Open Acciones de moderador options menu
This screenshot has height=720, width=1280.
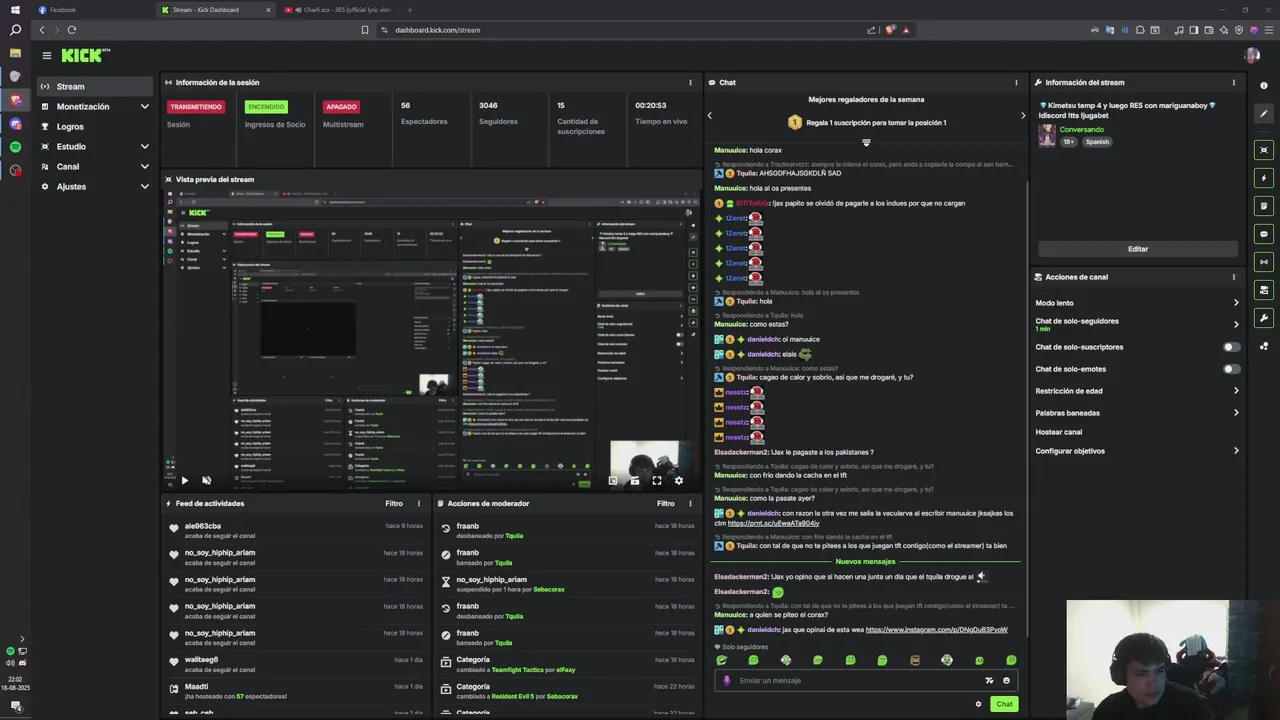(690, 504)
